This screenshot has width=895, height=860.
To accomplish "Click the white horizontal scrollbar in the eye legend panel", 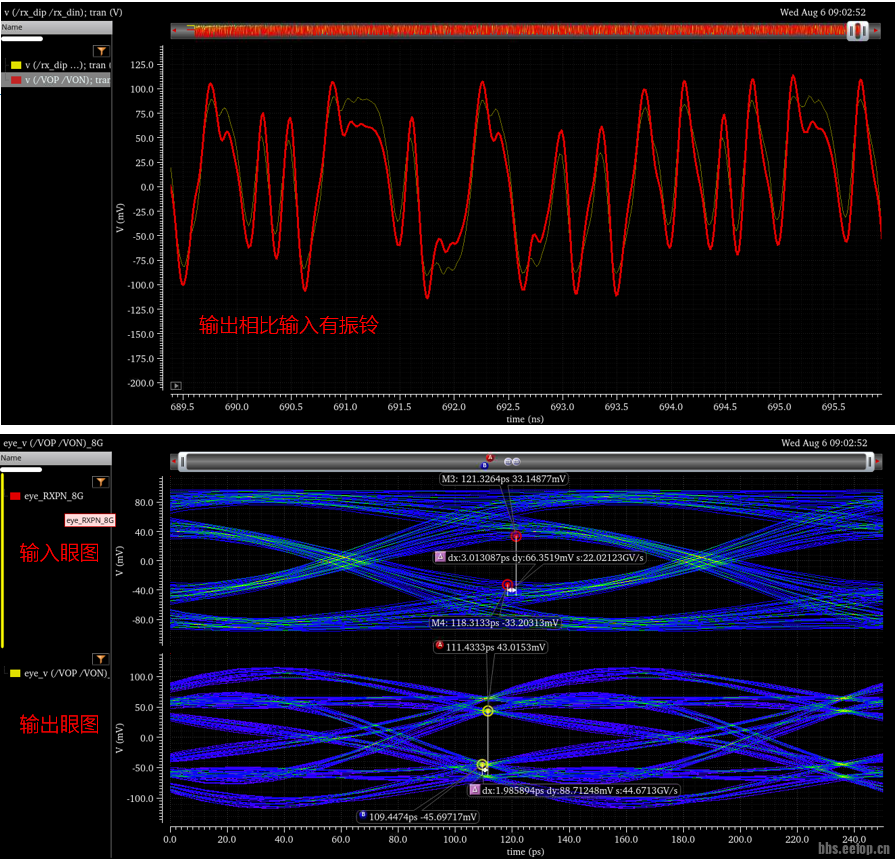I will pos(22,470).
